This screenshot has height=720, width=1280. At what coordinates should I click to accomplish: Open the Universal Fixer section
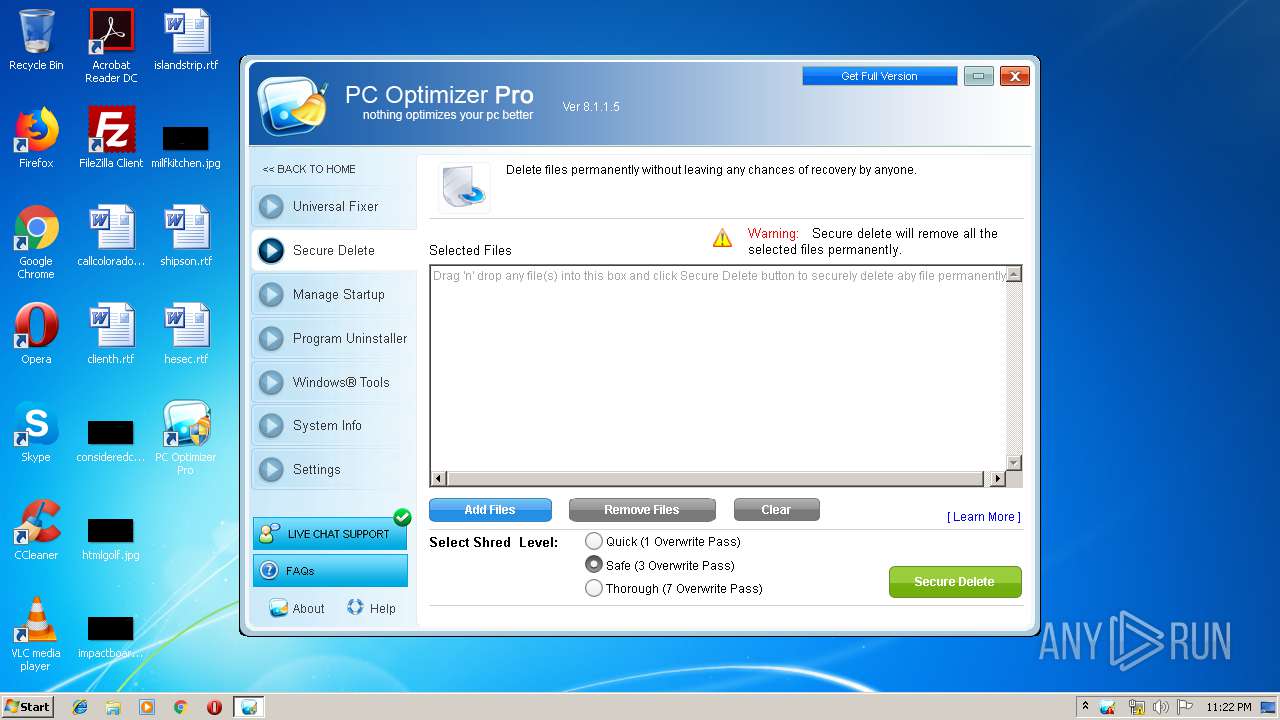point(333,207)
